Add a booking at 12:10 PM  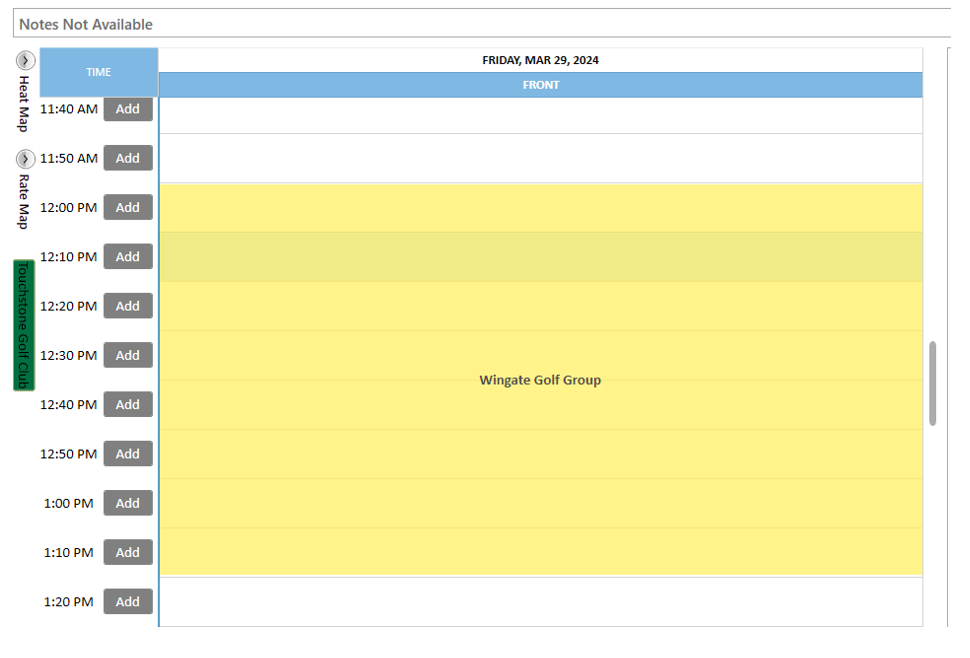(128, 257)
